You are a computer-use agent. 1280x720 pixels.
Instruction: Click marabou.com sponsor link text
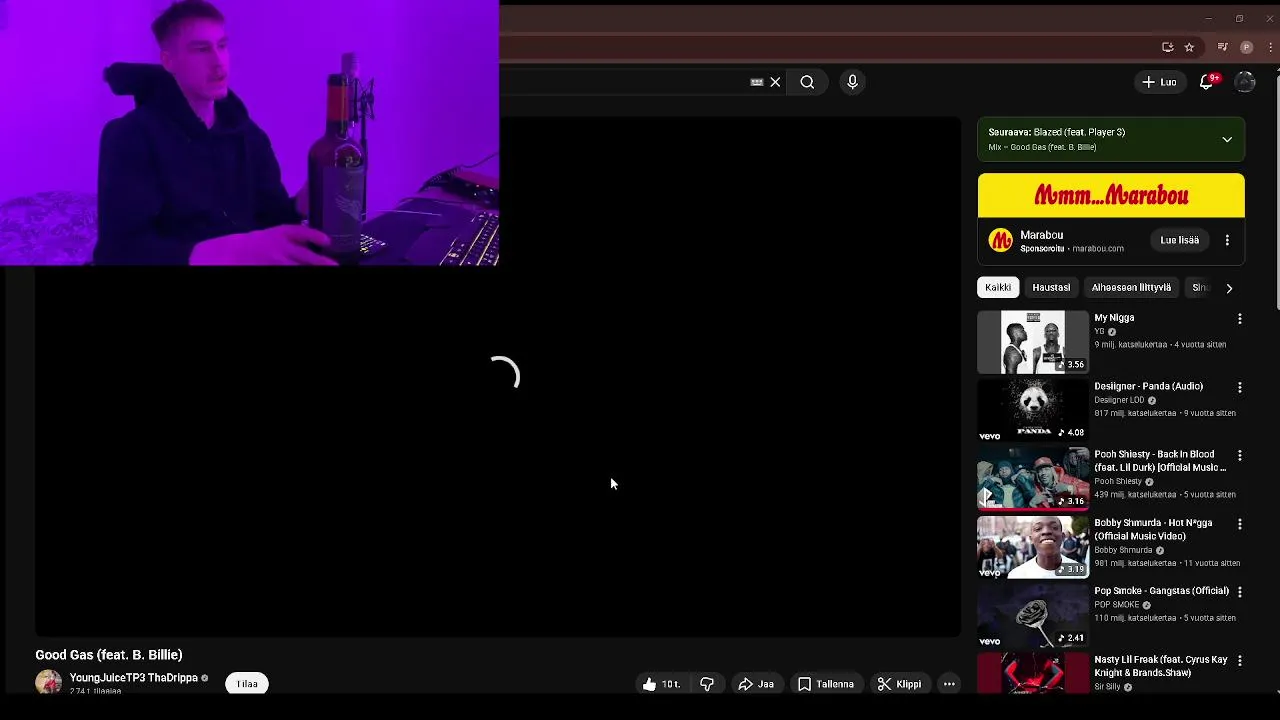tap(1098, 248)
